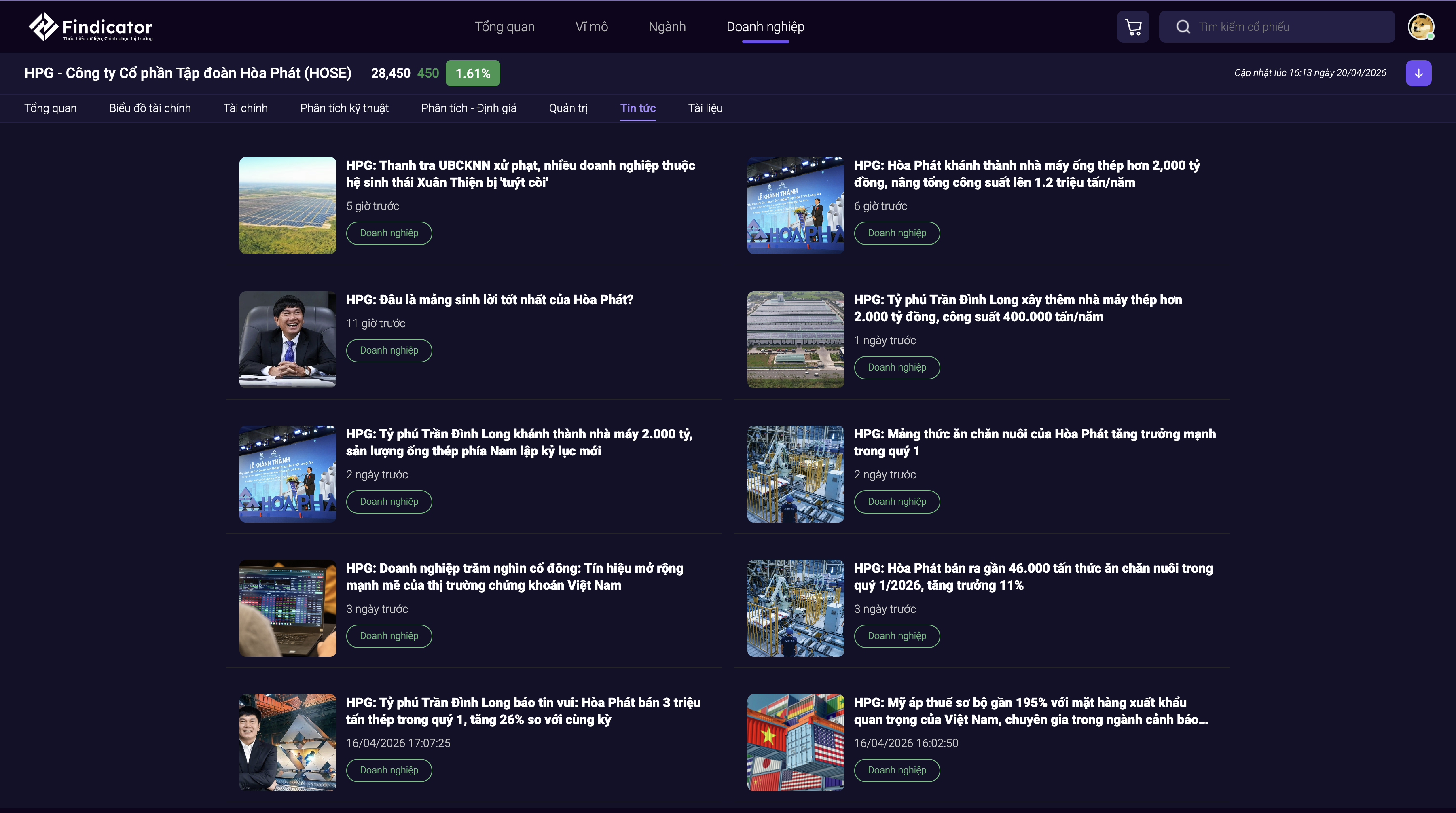Click the search magnifier icon
The height and width of the screenshot is (813, 1456).
[x=1183, y=27]
